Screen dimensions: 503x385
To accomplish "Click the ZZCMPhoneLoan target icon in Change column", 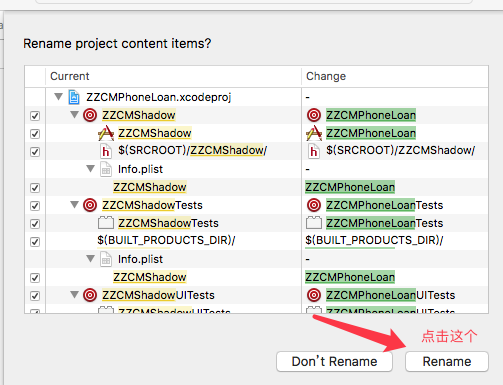I will tap(314, 115).
